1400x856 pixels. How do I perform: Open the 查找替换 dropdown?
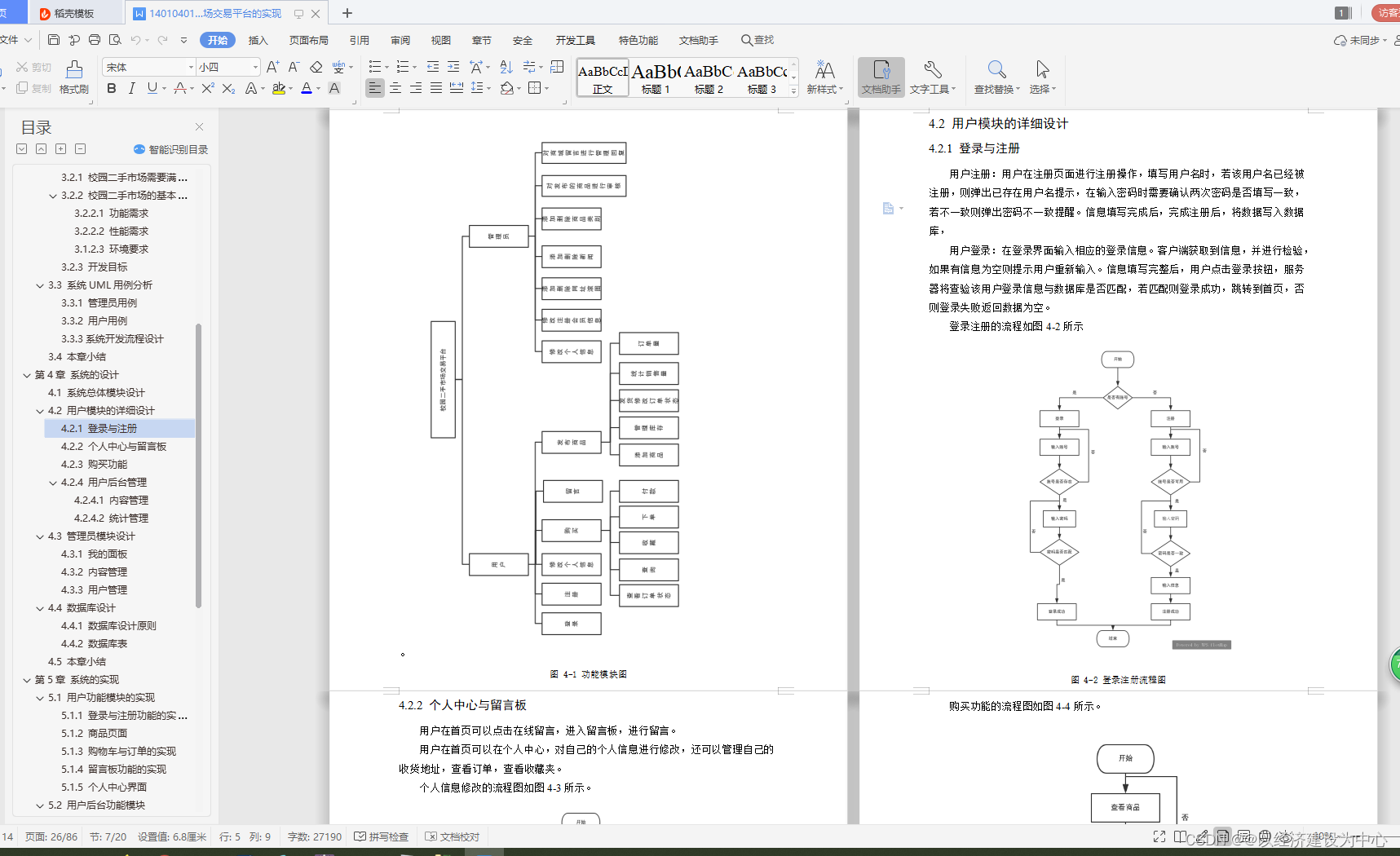tap(997, 77)
